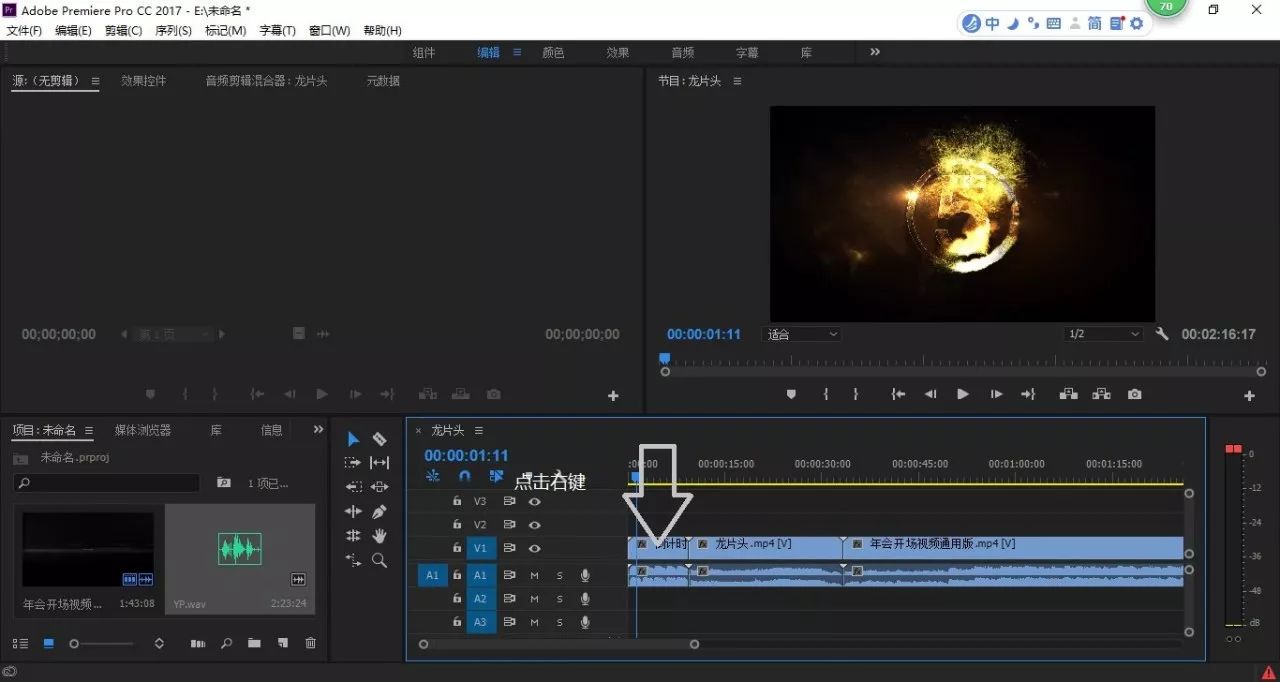
Task: Select the Pen tool
Action: pyautogui.click(x=380, y=512)
